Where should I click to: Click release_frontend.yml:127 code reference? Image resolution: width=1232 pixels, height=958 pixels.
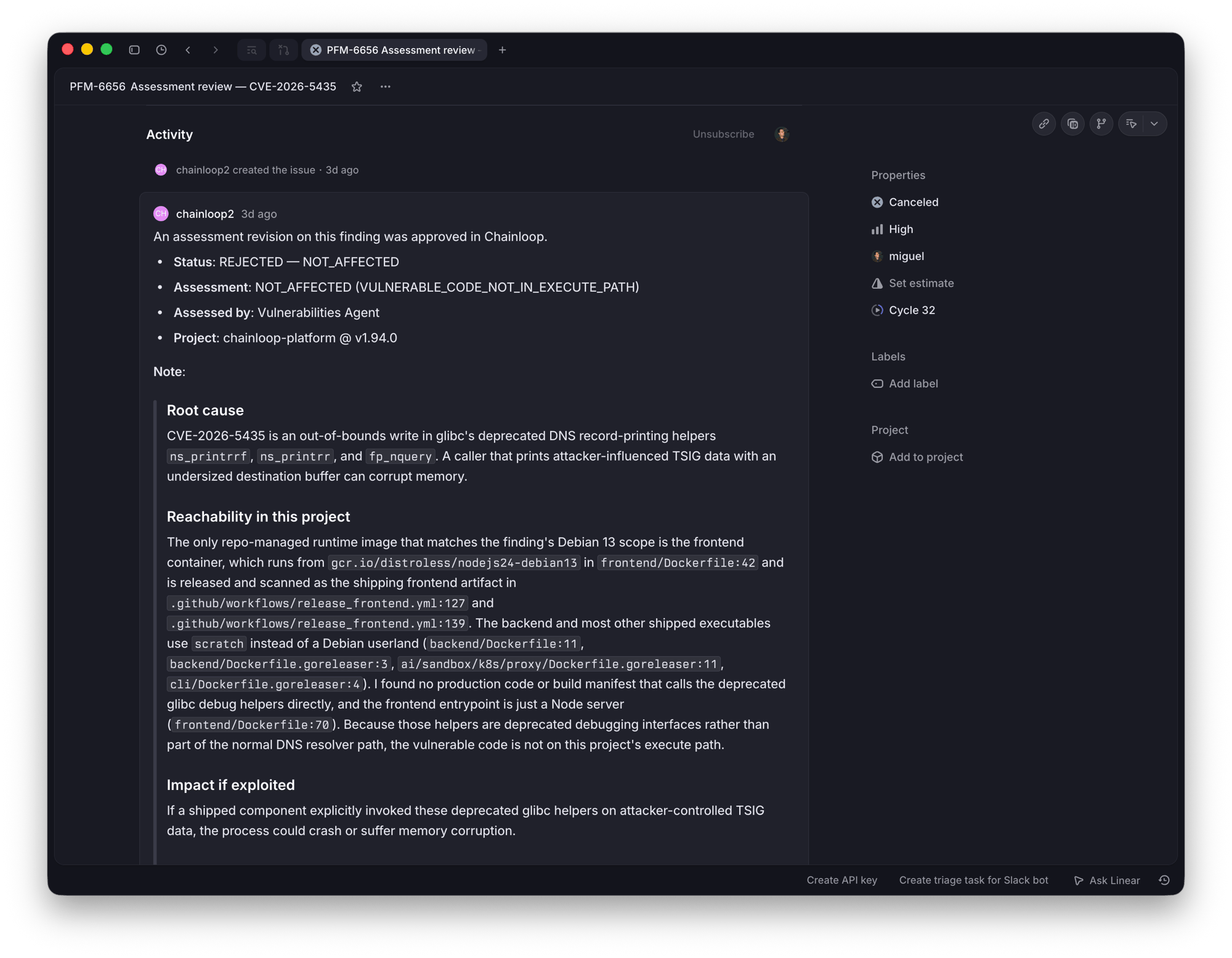pyautogui.click(x=318, y=604)
